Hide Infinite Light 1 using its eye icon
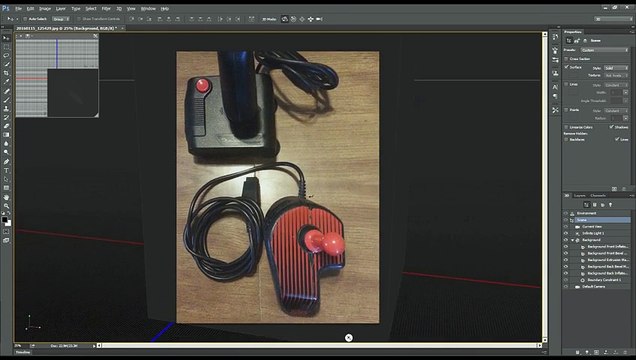Viewport: 636px width, 360px height. [566, 233]
